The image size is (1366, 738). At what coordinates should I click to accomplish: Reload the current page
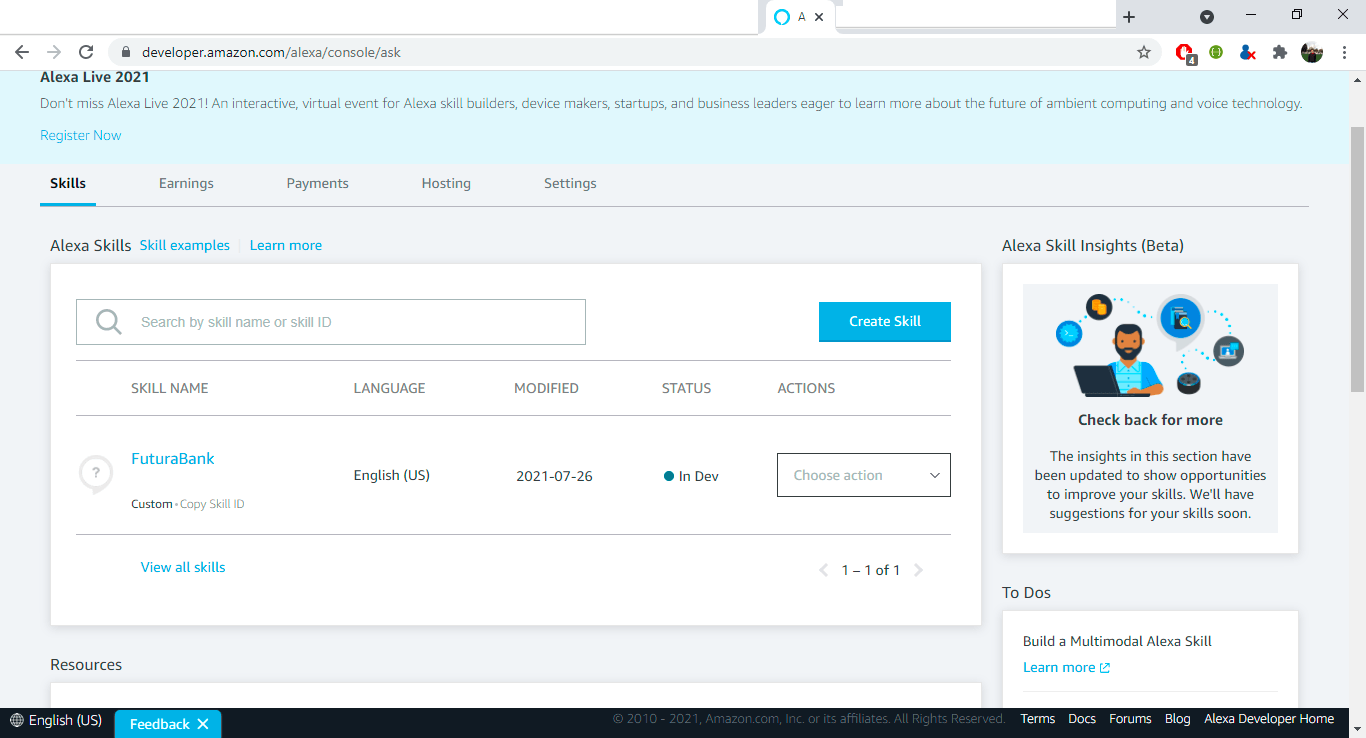click(86, 52)
